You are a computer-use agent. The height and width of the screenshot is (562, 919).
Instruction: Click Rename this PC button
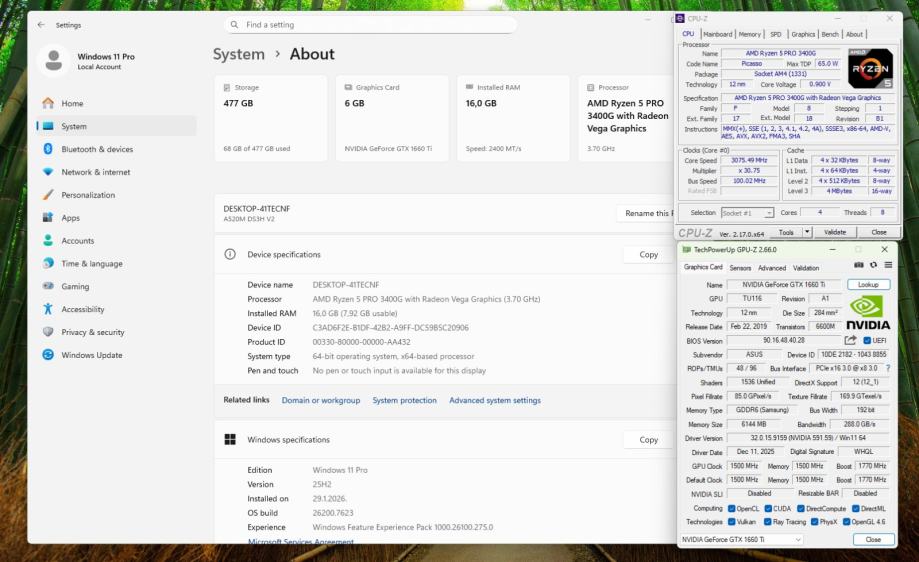pos(645,213)
